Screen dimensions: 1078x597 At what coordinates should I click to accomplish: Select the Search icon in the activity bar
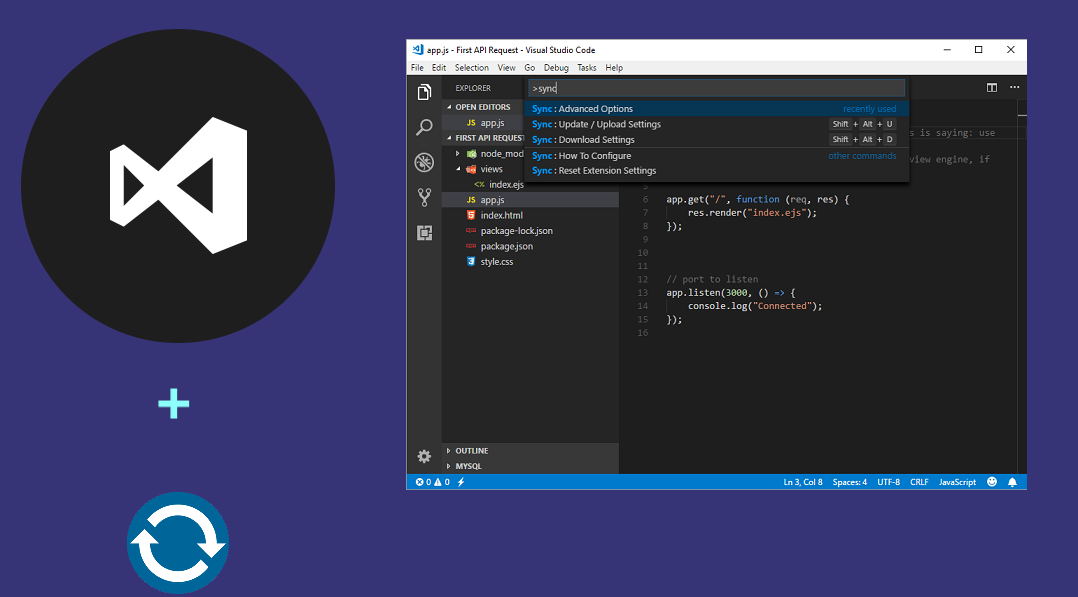point(424,127)
